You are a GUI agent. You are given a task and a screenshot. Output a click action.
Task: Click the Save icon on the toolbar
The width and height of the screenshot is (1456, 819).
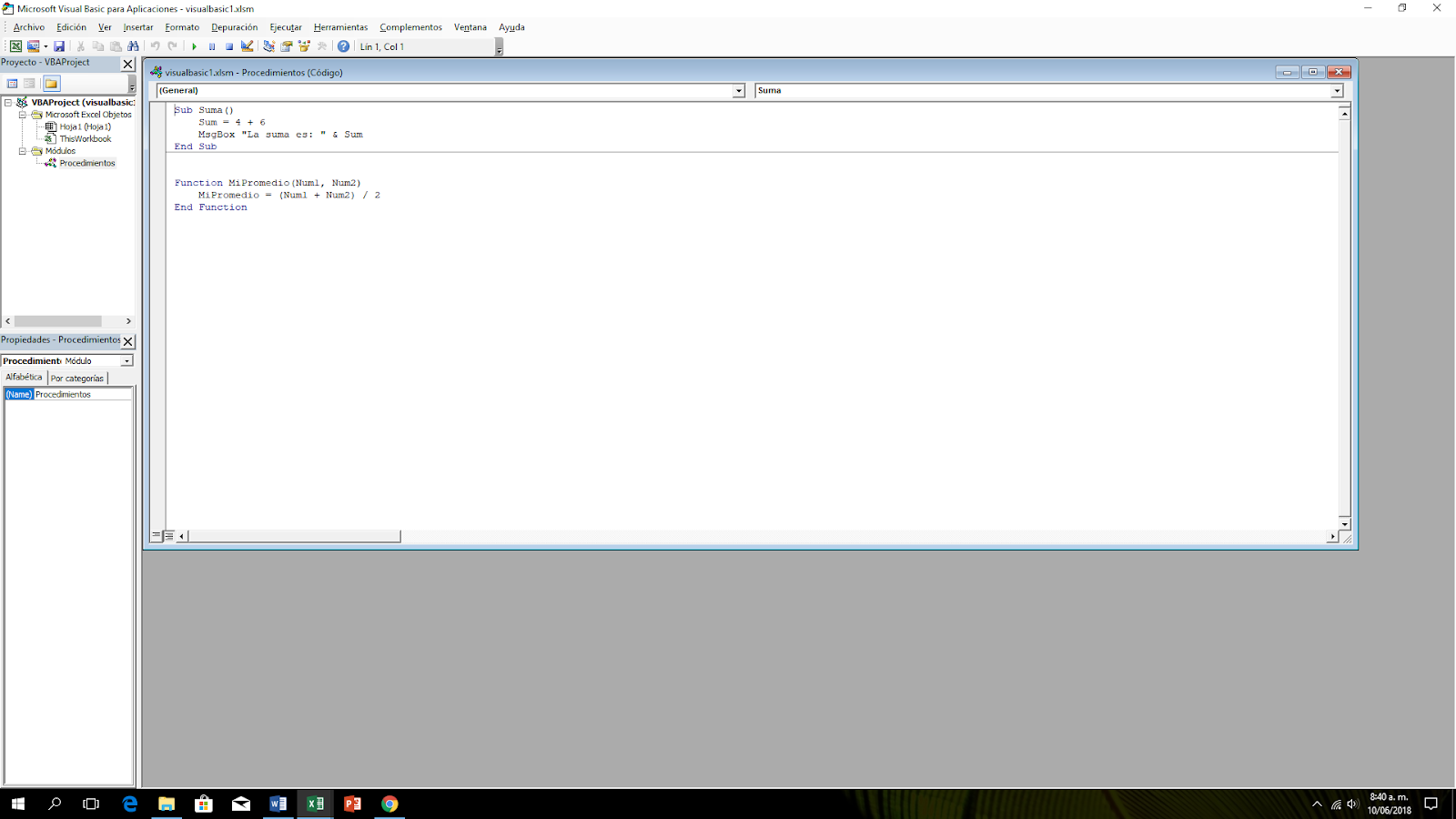60,45
